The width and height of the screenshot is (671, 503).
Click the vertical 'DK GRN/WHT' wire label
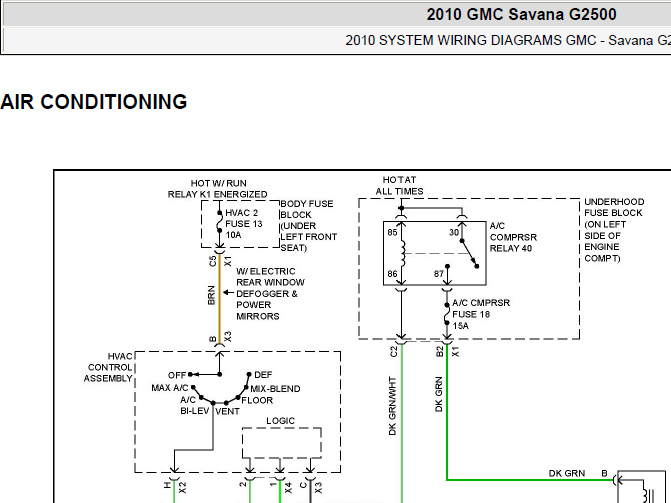click(392, 406)
